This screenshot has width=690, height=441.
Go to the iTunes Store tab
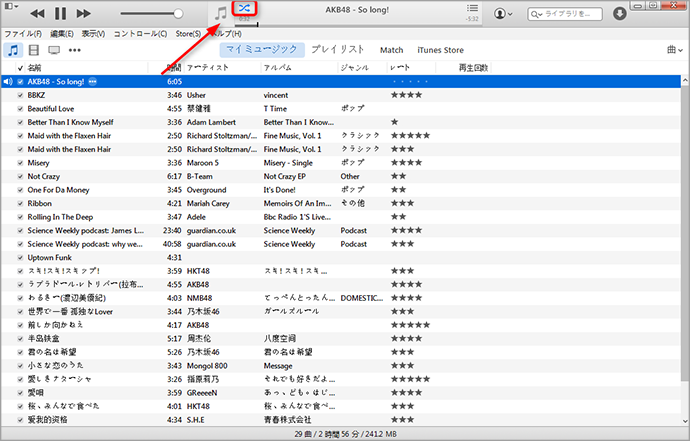440,50
